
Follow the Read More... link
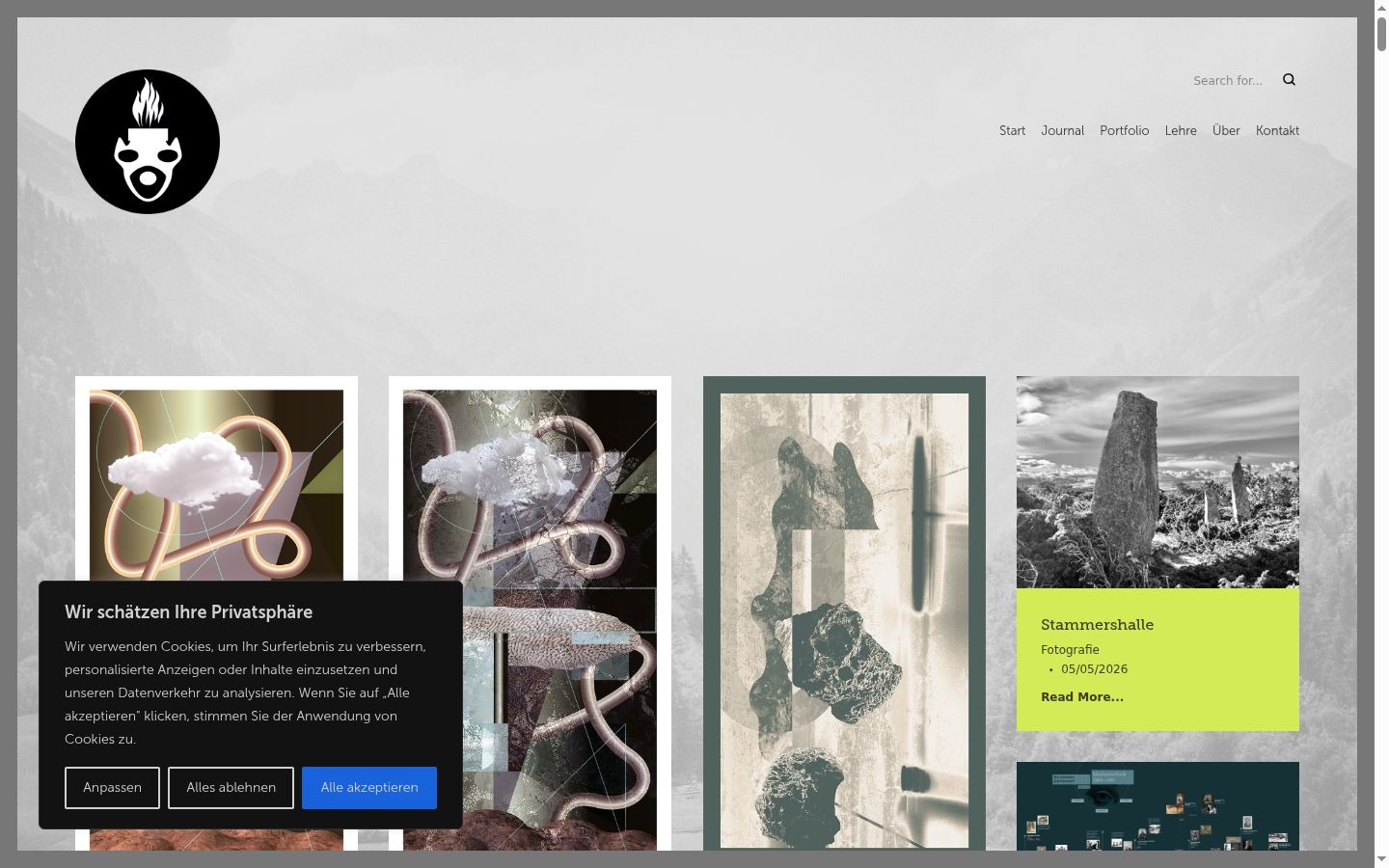tap(1082, 697)
